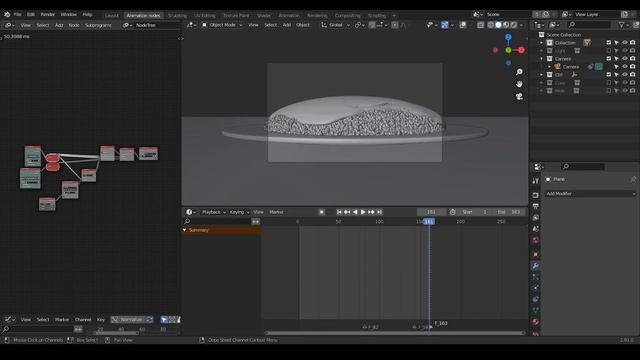Open the Render properties tab
Image resolution: width=640 pixels, height=360 pixels.
(536, 195)
